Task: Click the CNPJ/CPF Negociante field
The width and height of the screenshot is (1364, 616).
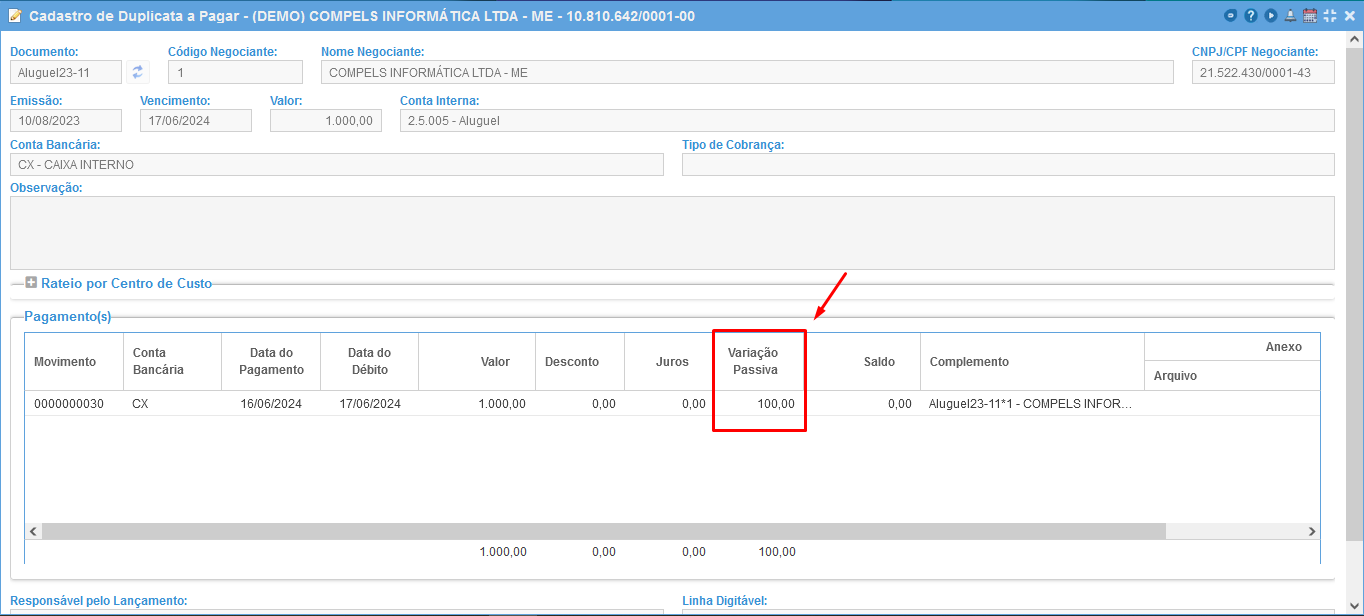Action: (x=1263, y=72)
